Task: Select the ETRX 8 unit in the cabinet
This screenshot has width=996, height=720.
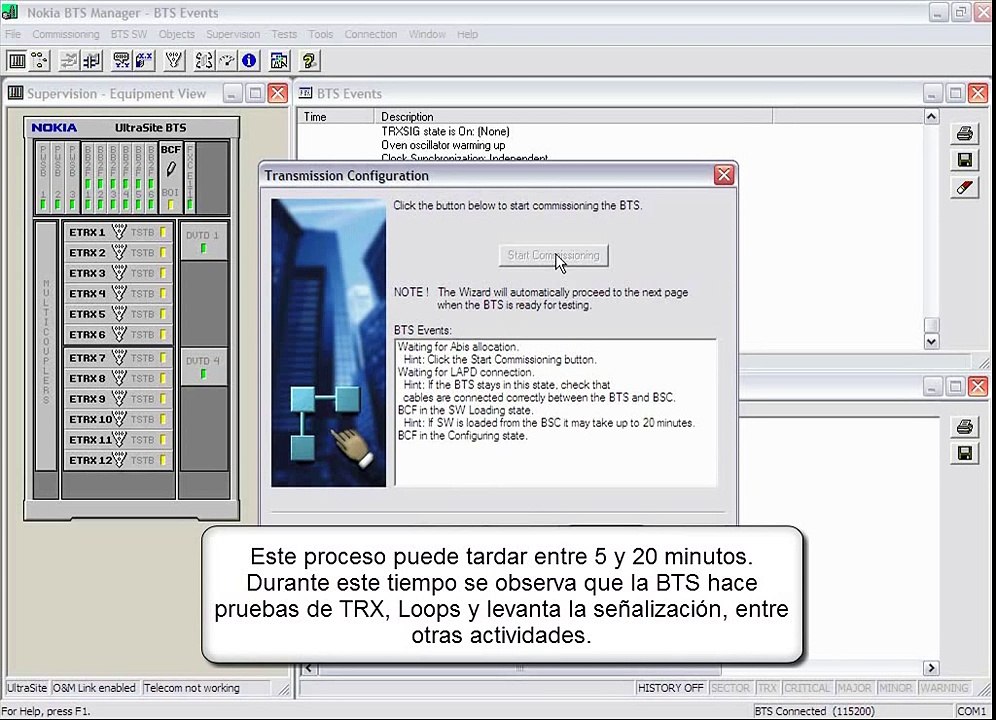Action: (118, 378)
